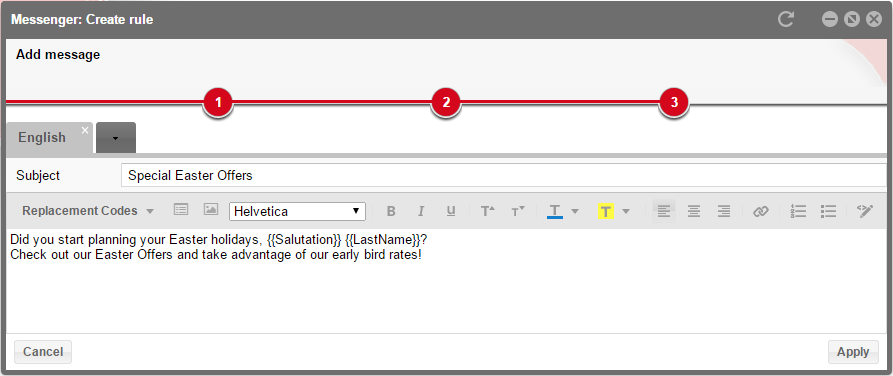Apply bulleted list formatting
The width and height of the screenshot is (893, 376).
(828, 211)
